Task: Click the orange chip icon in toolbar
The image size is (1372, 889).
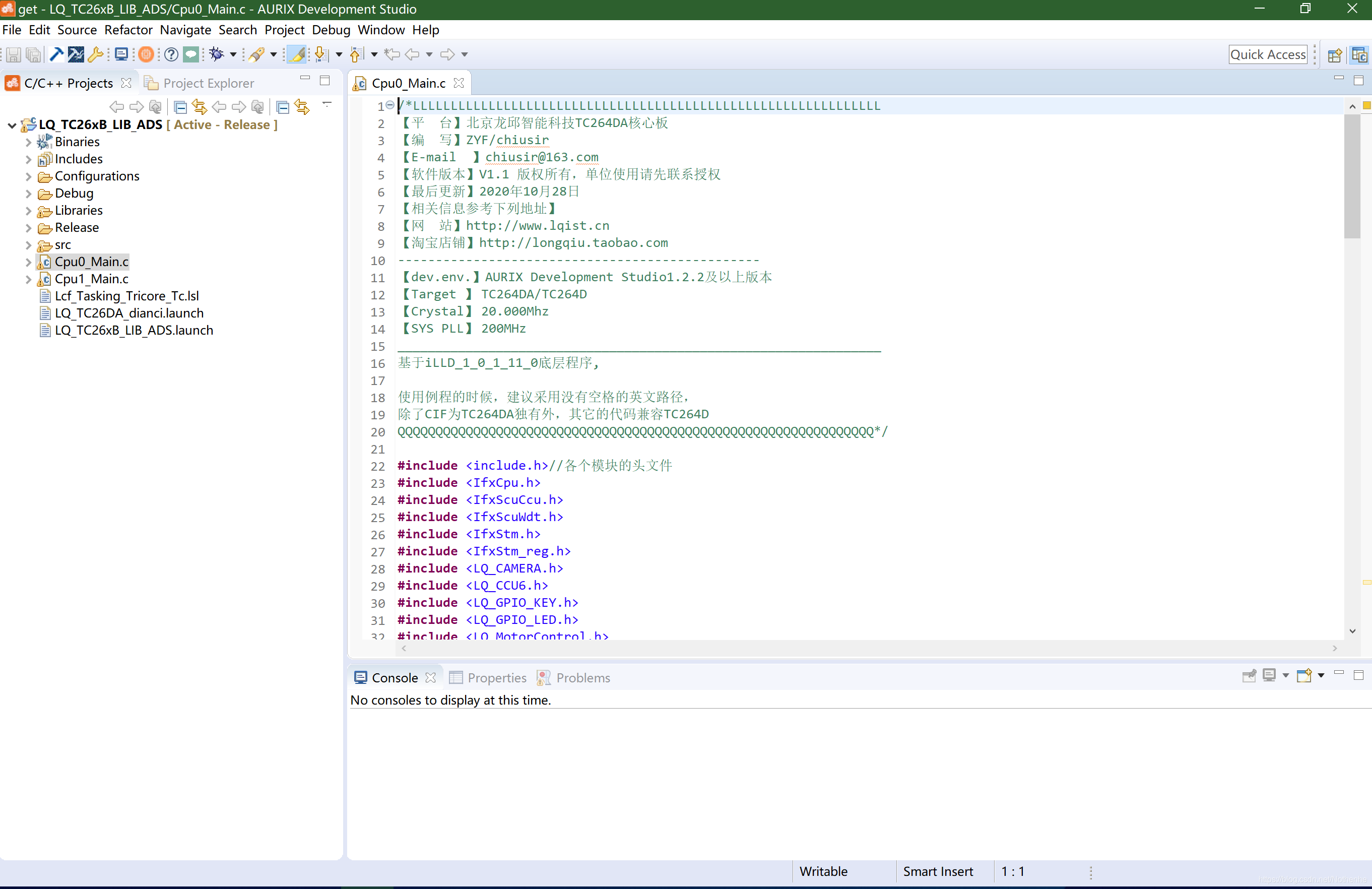Action: [x=147, y=54]
